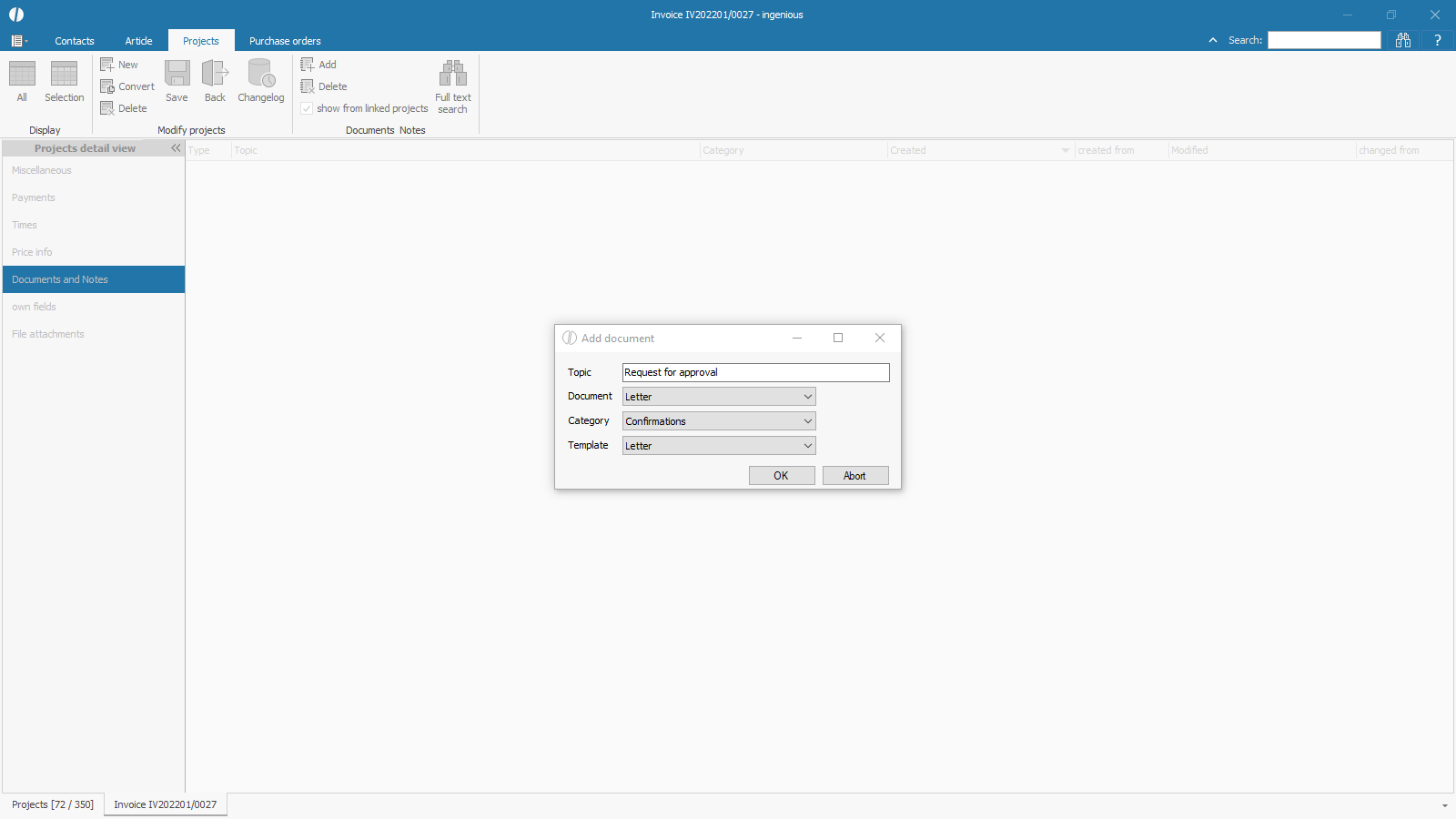Open the Category dropdown showing Confirmations
1456x819 pixels.
point(807,421)
